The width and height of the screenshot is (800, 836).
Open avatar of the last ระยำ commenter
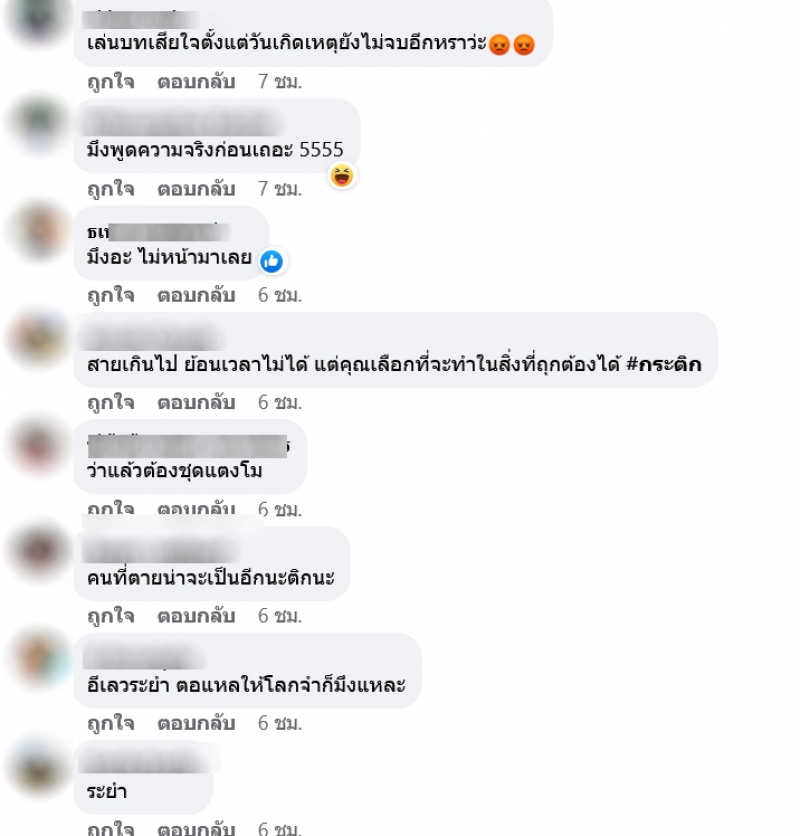(x=38, y=766)
